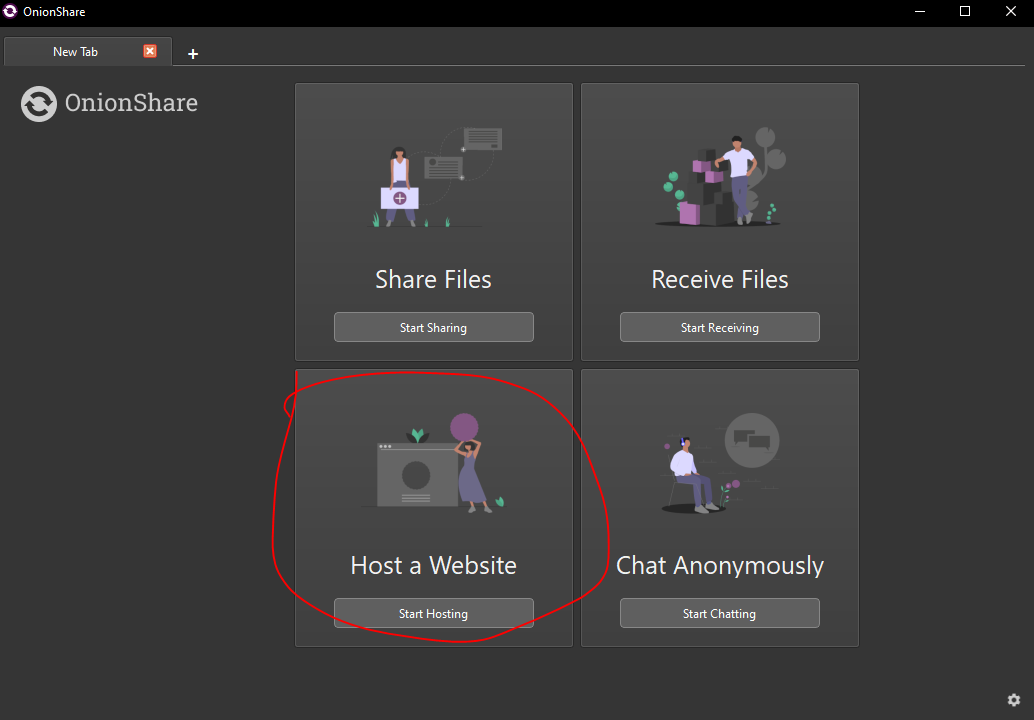Image resolution: width=1034 pixels, height=720 pixels.
Task: Click the OnionShare title bar app icon
Action: pyautogui.click(x=10, y=11)
